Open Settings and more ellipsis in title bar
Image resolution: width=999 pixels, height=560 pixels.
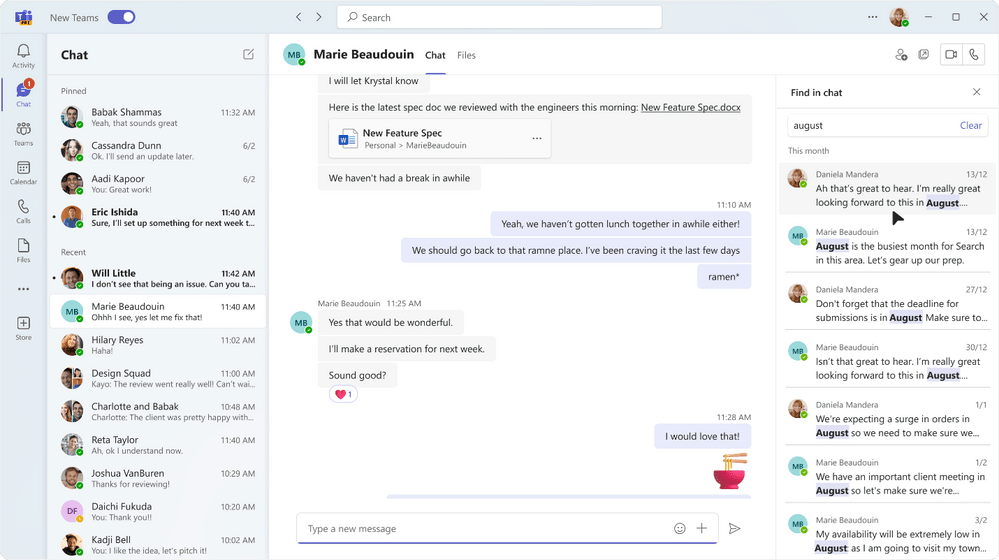tap(872, 17)
